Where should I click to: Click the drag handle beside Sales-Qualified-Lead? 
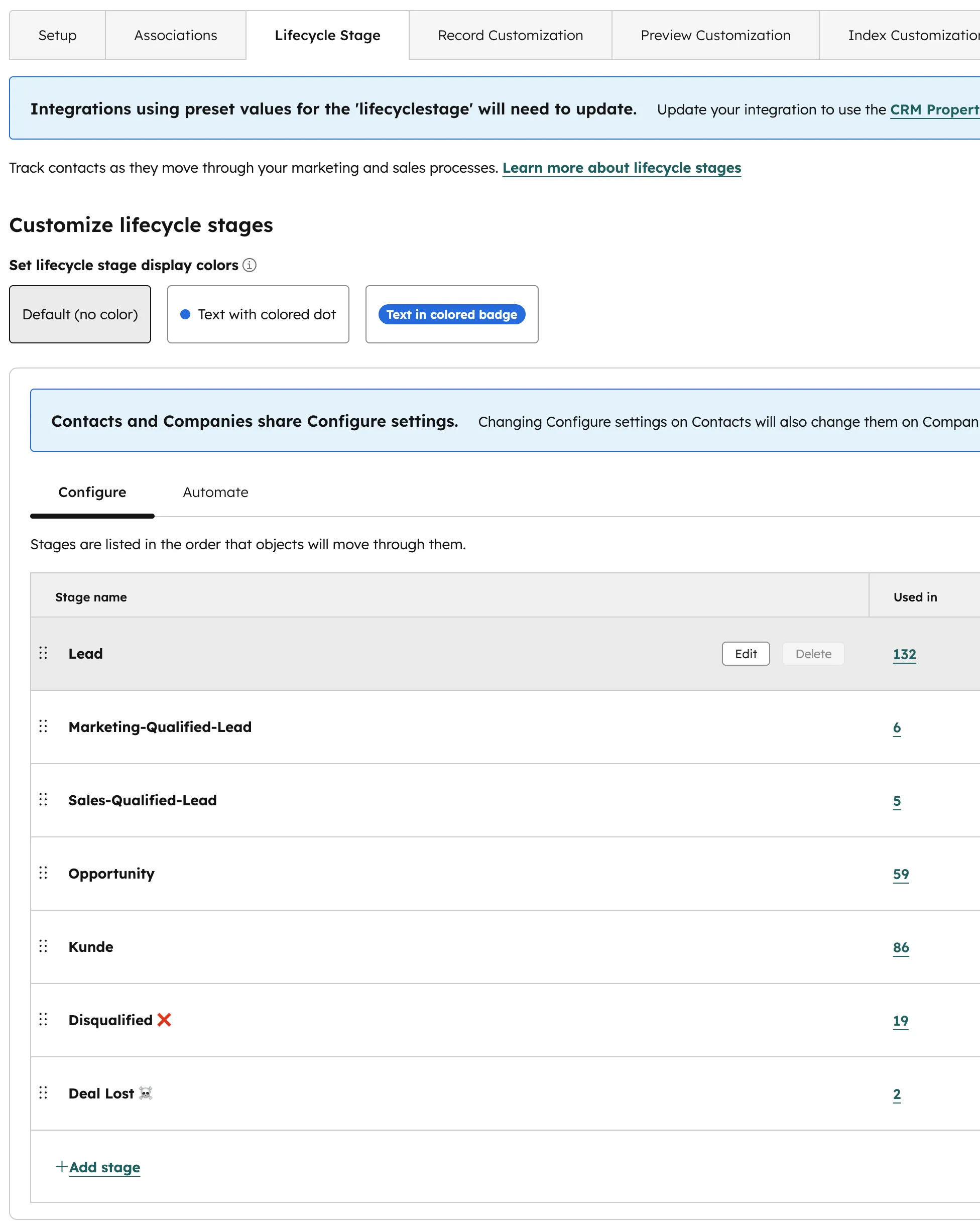43,799
